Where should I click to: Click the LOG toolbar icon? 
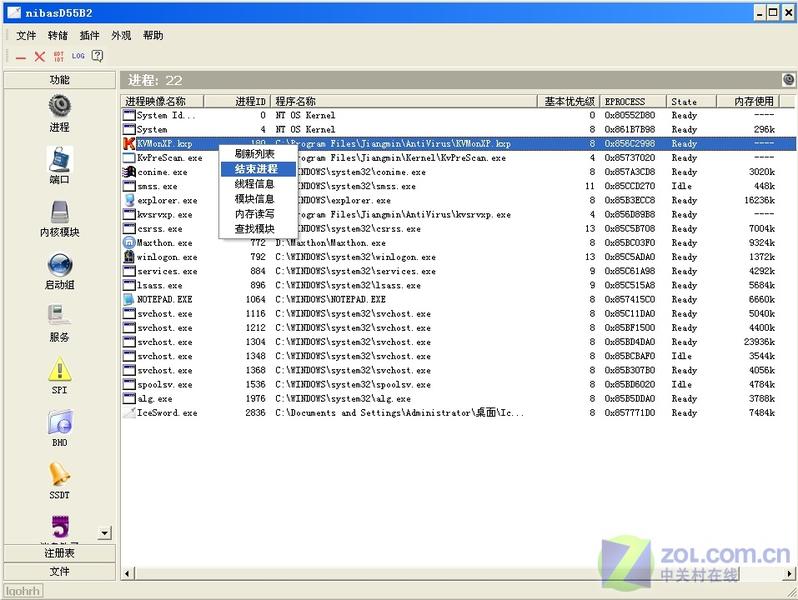coord(78,56)
